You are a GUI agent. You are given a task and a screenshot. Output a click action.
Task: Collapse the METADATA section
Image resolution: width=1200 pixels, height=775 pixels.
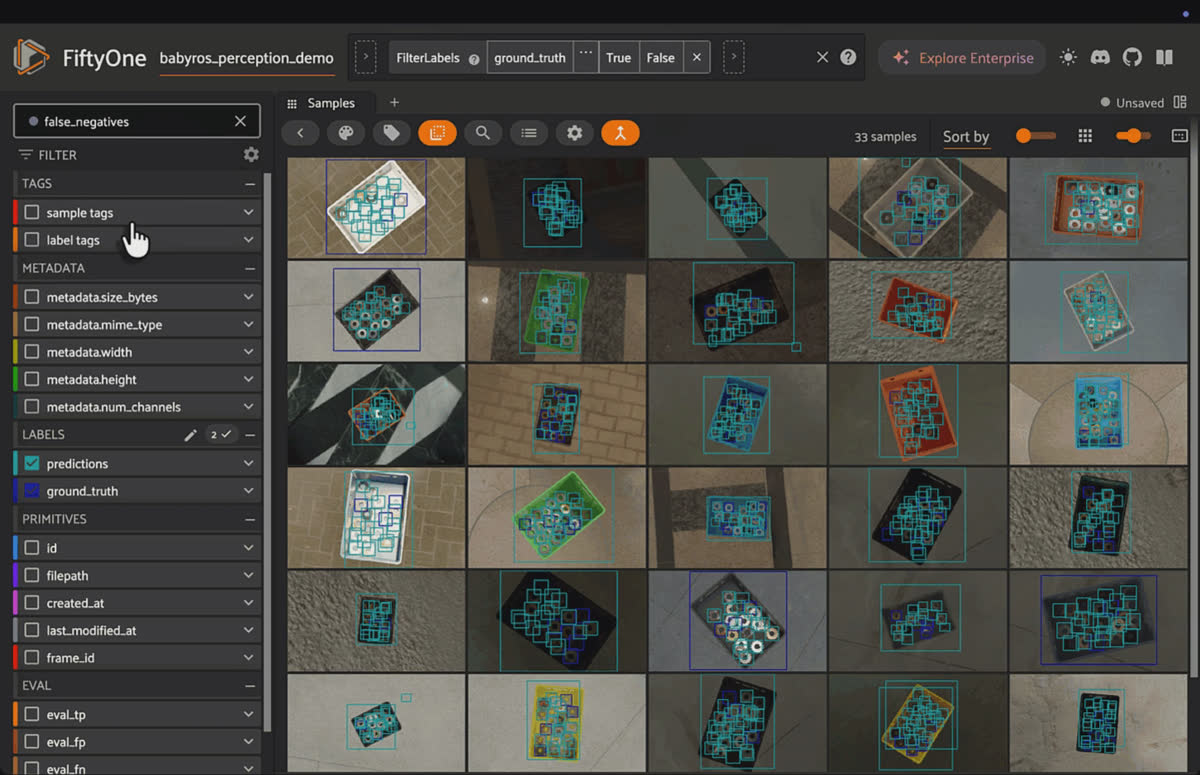pyautogui.click(x=250, y=268)
